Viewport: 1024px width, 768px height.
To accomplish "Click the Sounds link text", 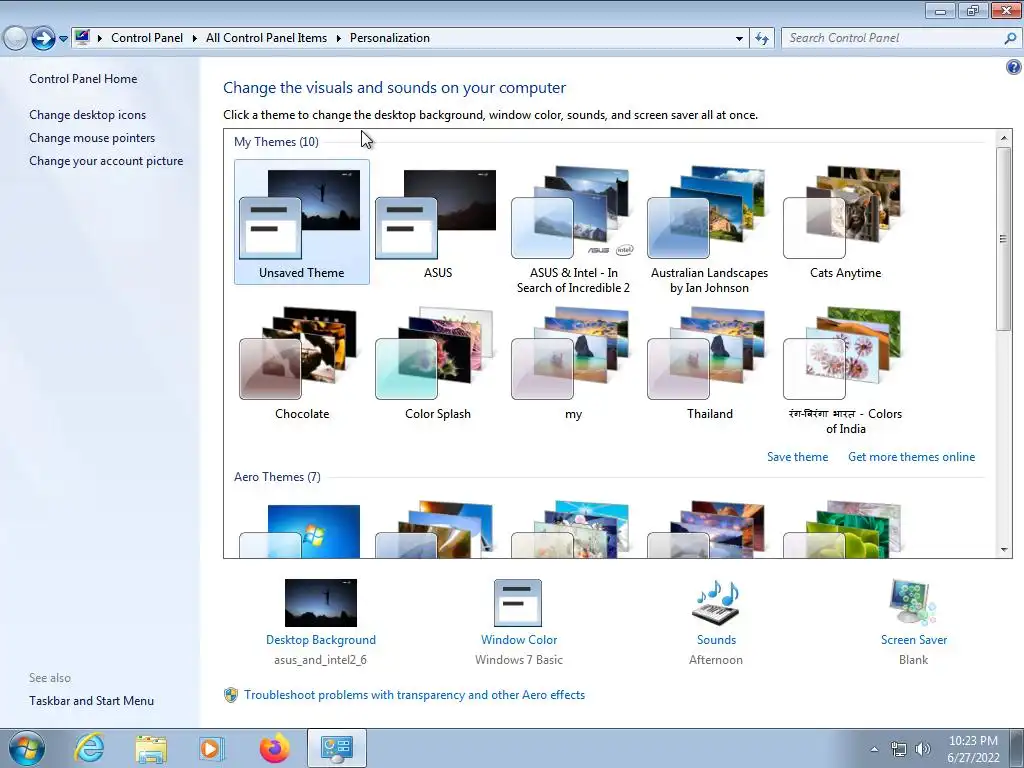I will click(716, 640).
